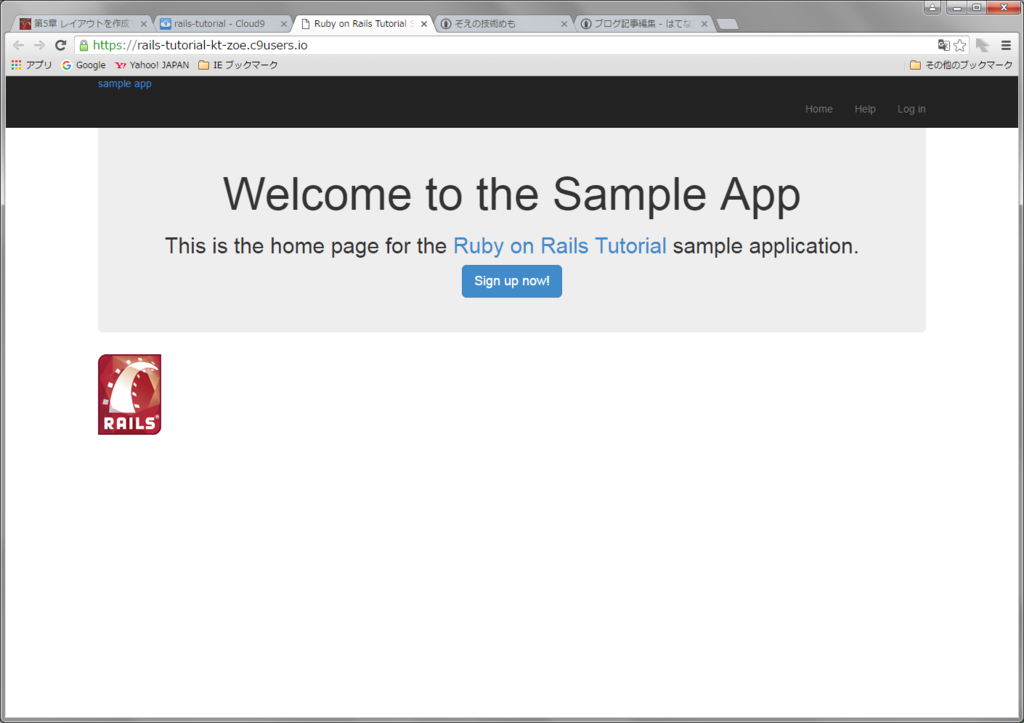
Task: Click the Welcome to the Sample App heading
Action: coord(512,194)
